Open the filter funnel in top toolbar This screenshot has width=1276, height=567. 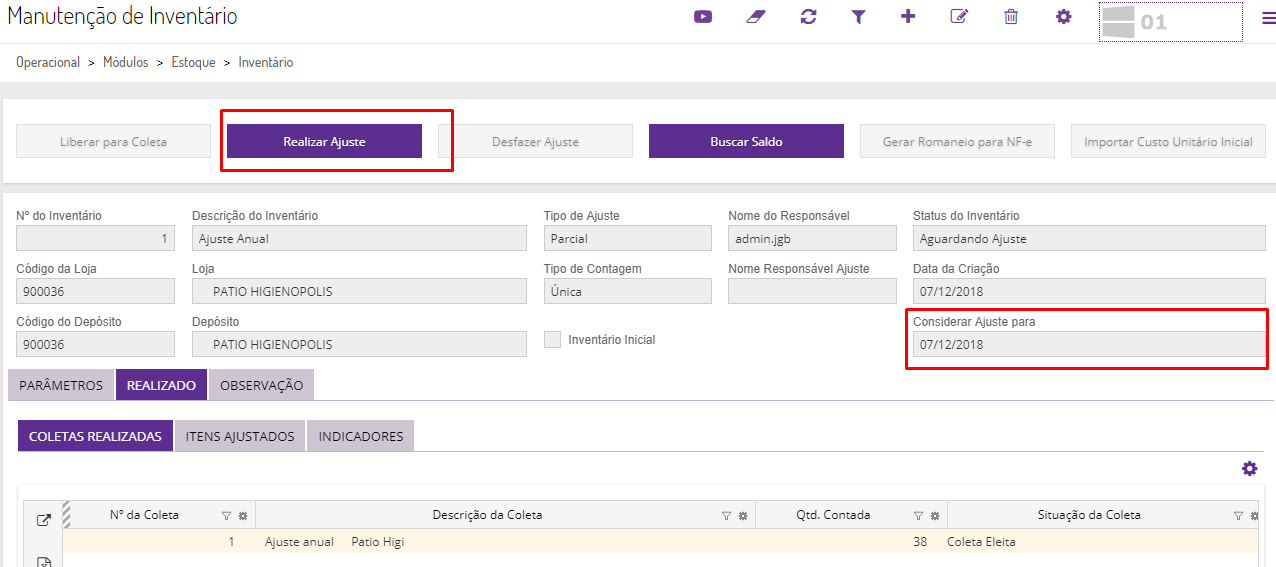[858, 17]
